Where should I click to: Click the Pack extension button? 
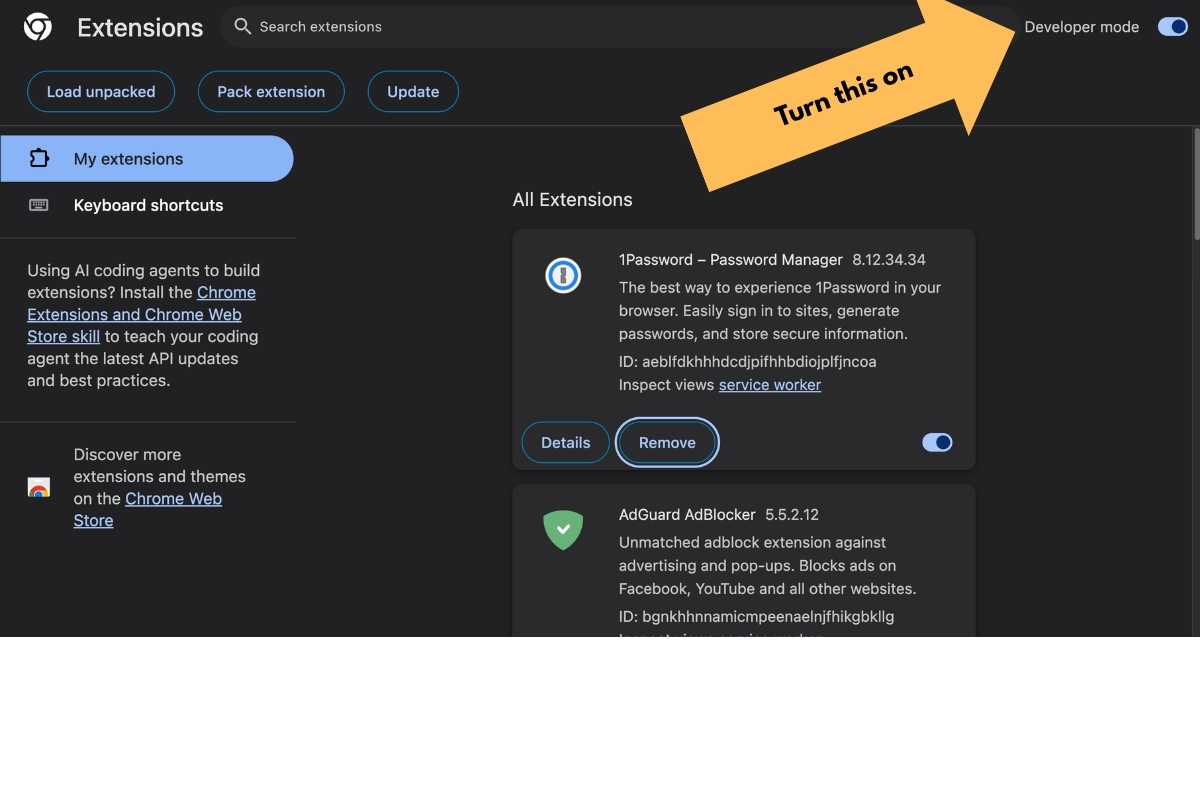pos(271,91)
